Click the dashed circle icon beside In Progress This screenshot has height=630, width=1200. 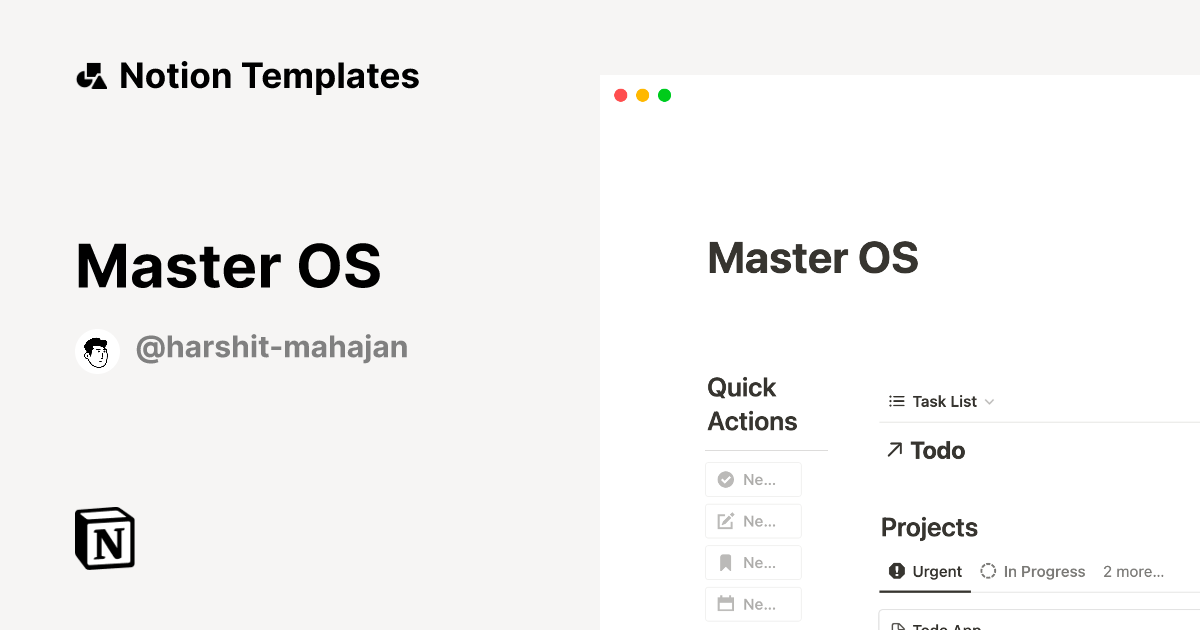[x=988, y=571]
